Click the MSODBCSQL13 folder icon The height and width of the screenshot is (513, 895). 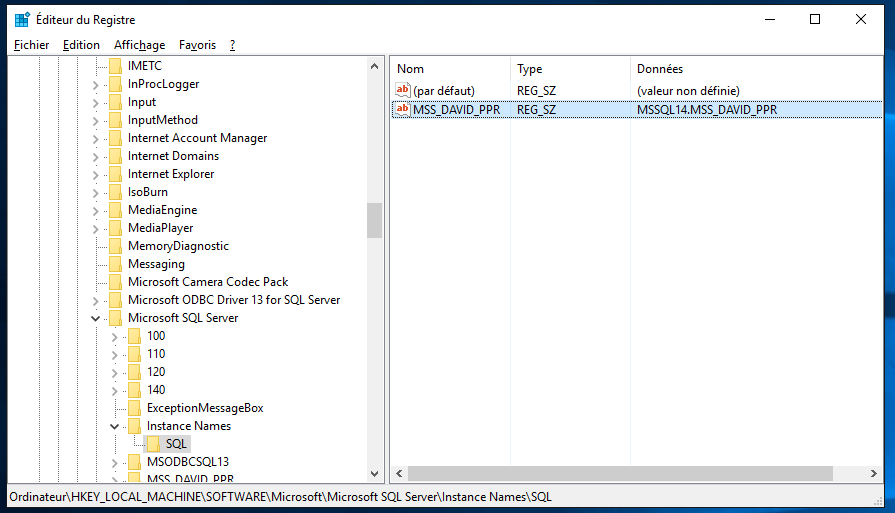tap(135, 462)
